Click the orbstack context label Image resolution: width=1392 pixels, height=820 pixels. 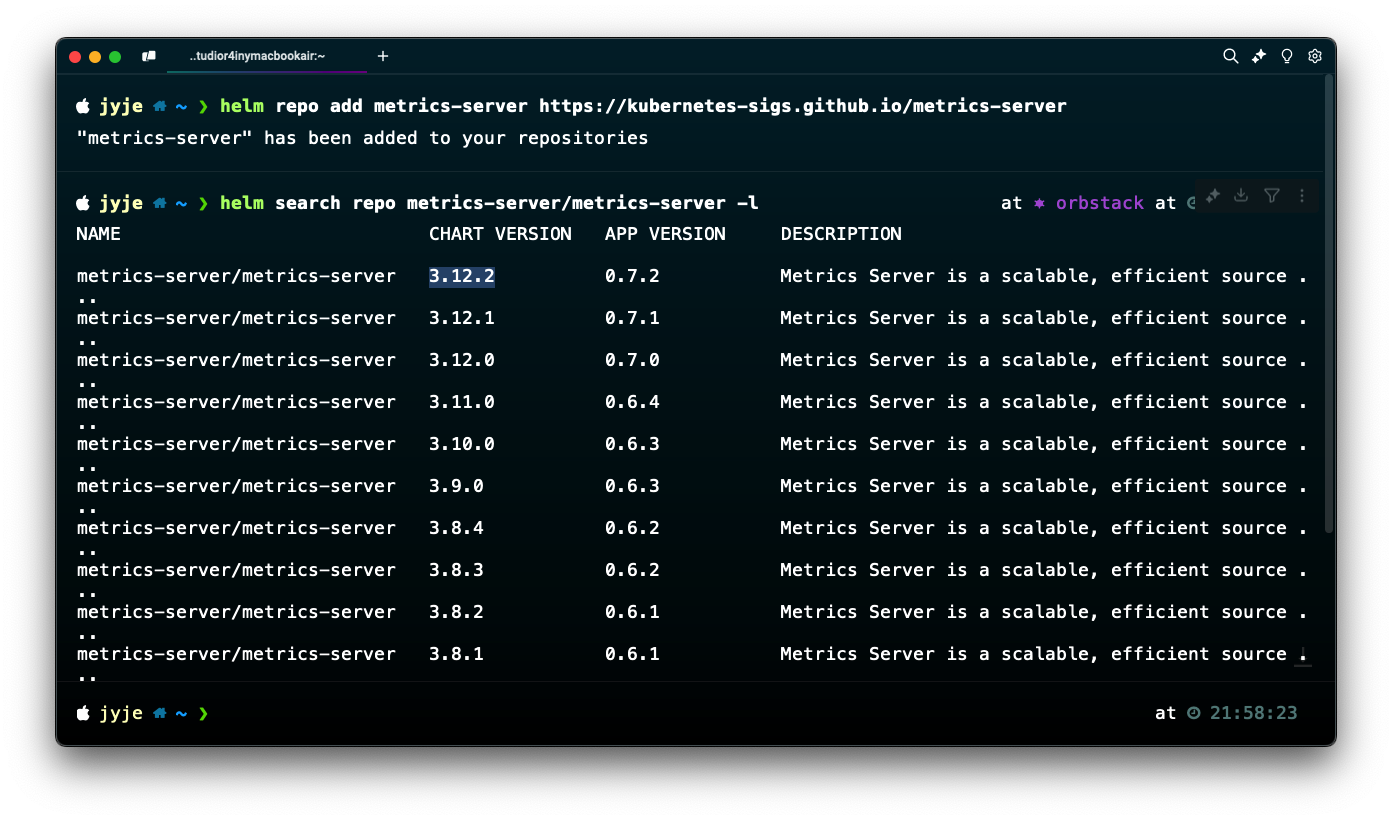(x=1100, y=203)
